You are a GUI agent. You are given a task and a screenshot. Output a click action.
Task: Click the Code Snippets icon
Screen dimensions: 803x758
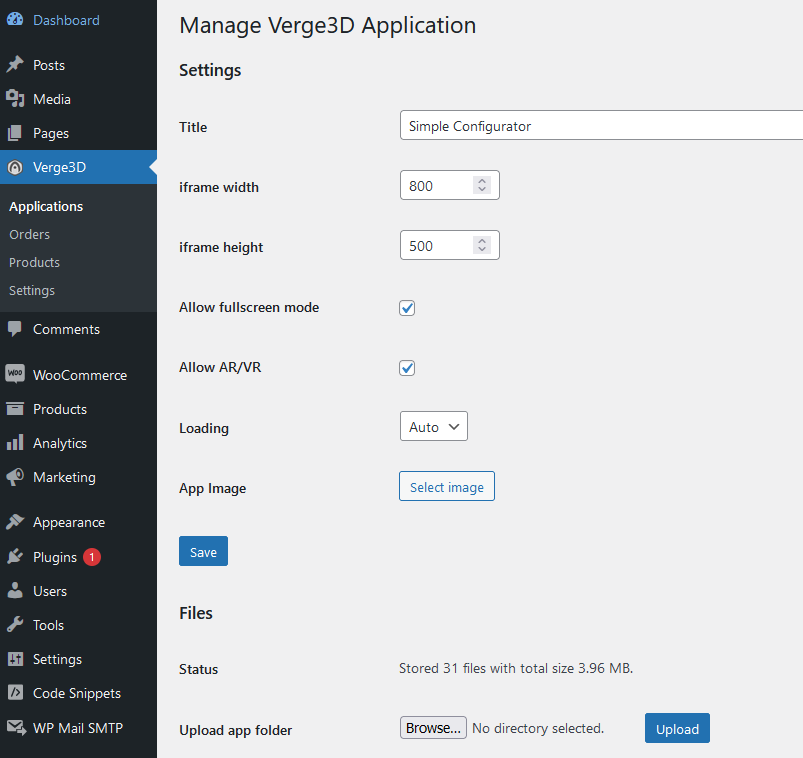(15, 692)
